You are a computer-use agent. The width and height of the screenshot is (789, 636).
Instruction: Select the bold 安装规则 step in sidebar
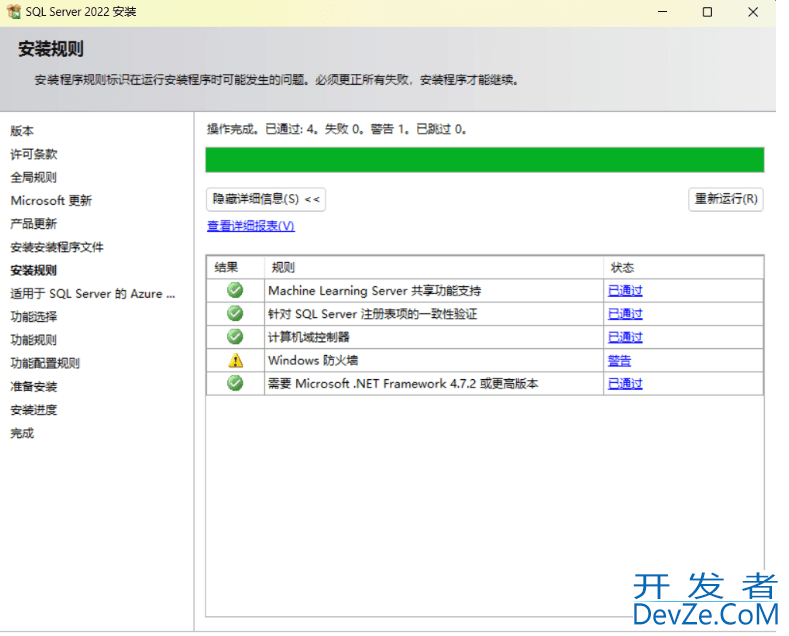[x=34, y=270]
